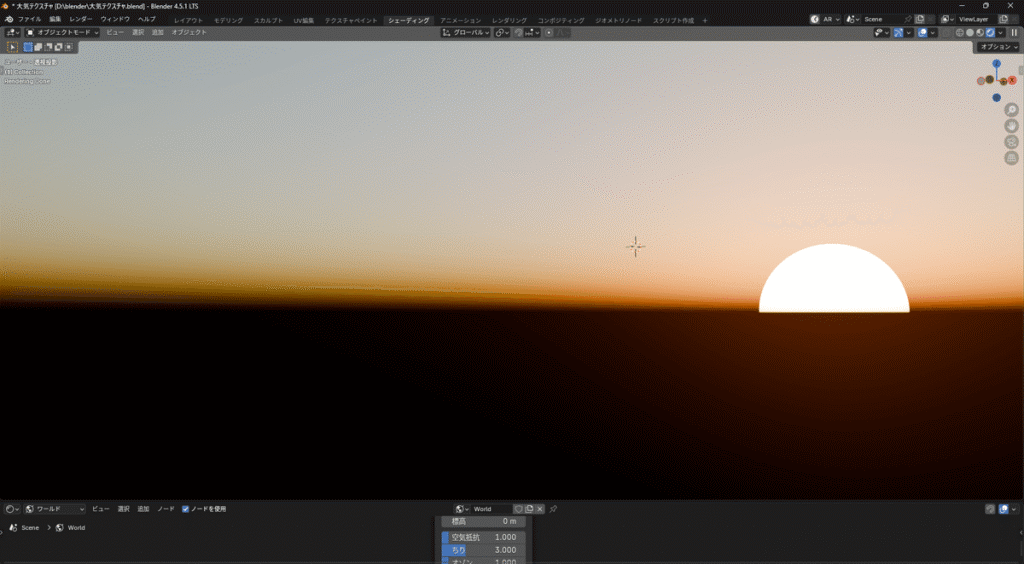The image size is (1024, 564).
Task: Browse World datablocks dropdown
Action: click(x=462, y=509)
